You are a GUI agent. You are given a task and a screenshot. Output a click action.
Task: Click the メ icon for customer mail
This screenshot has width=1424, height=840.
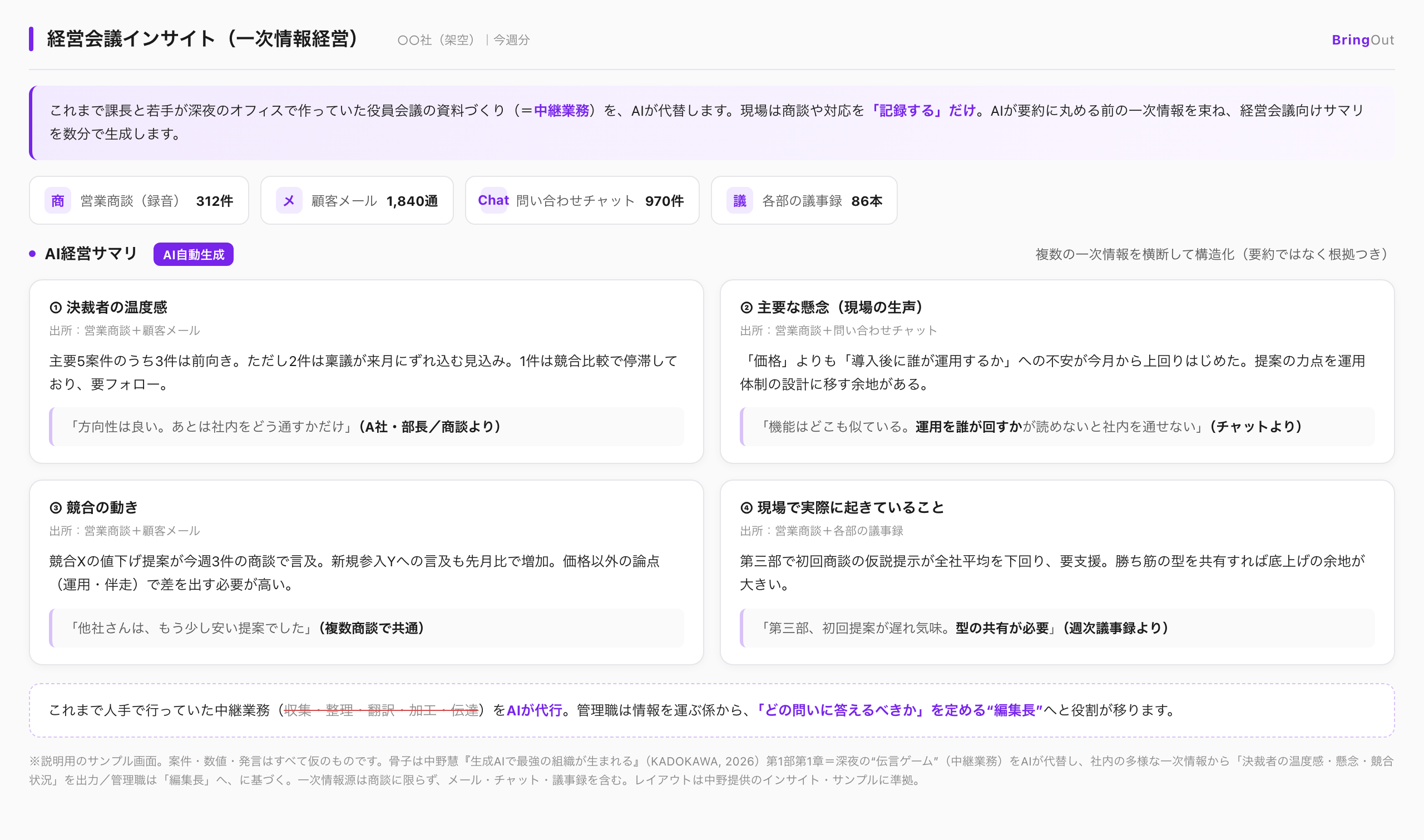pyautogui.click(x=289, y=200)
